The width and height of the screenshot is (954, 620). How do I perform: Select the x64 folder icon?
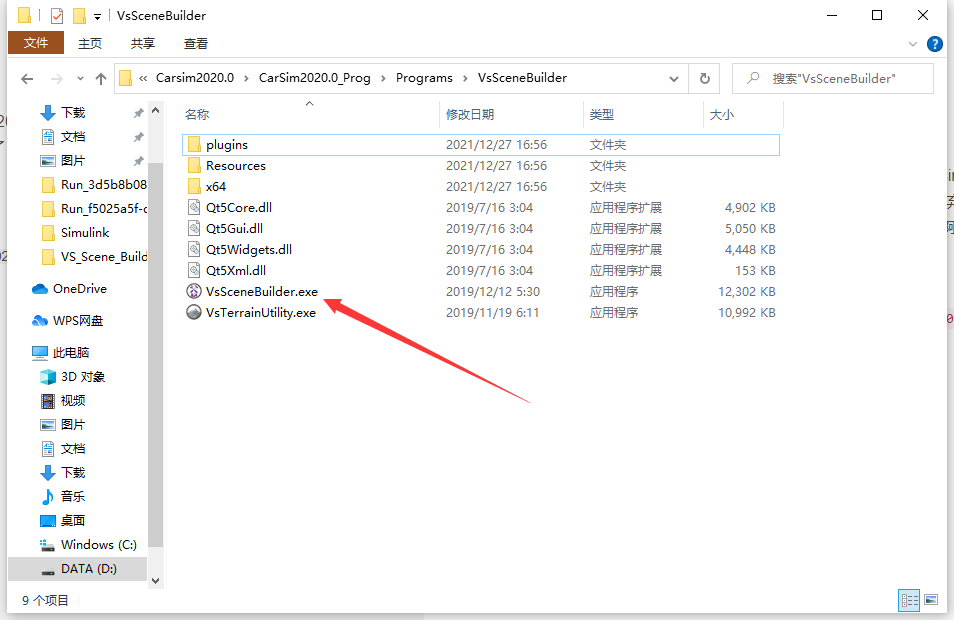coord(194,187)
